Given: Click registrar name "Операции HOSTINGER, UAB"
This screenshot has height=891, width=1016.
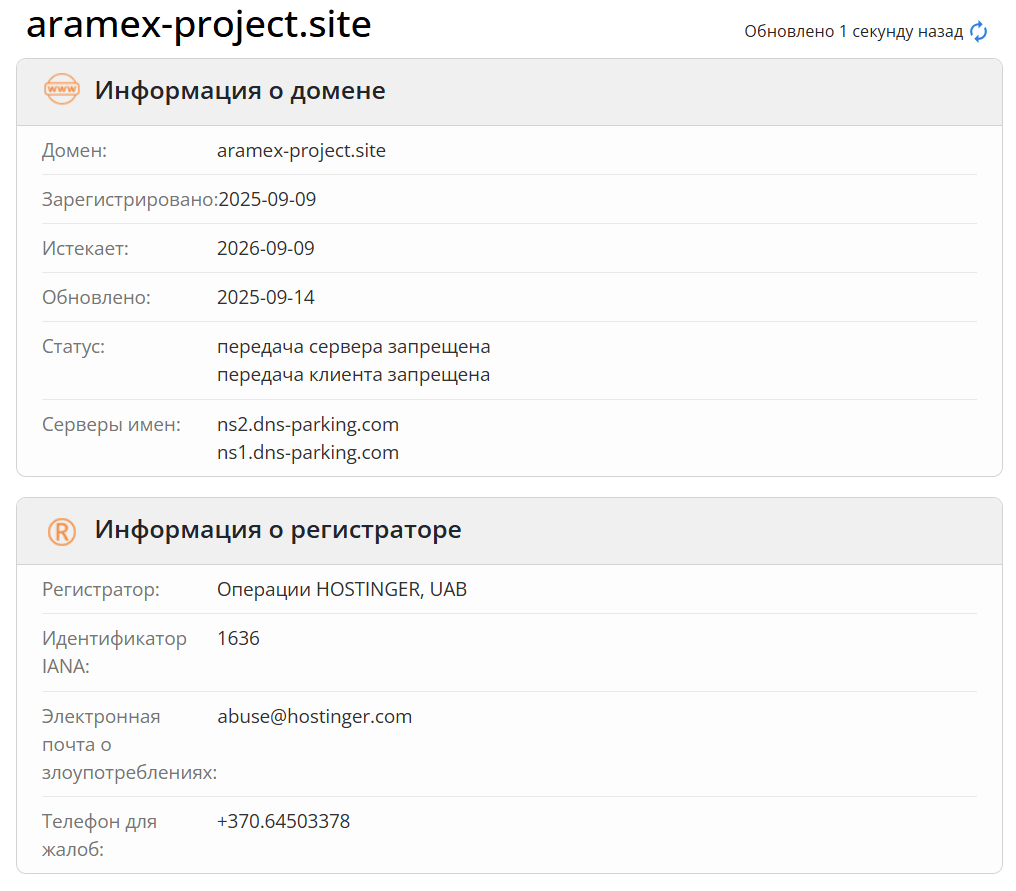Looking at the screenshot, I should [x=342, y=590].
